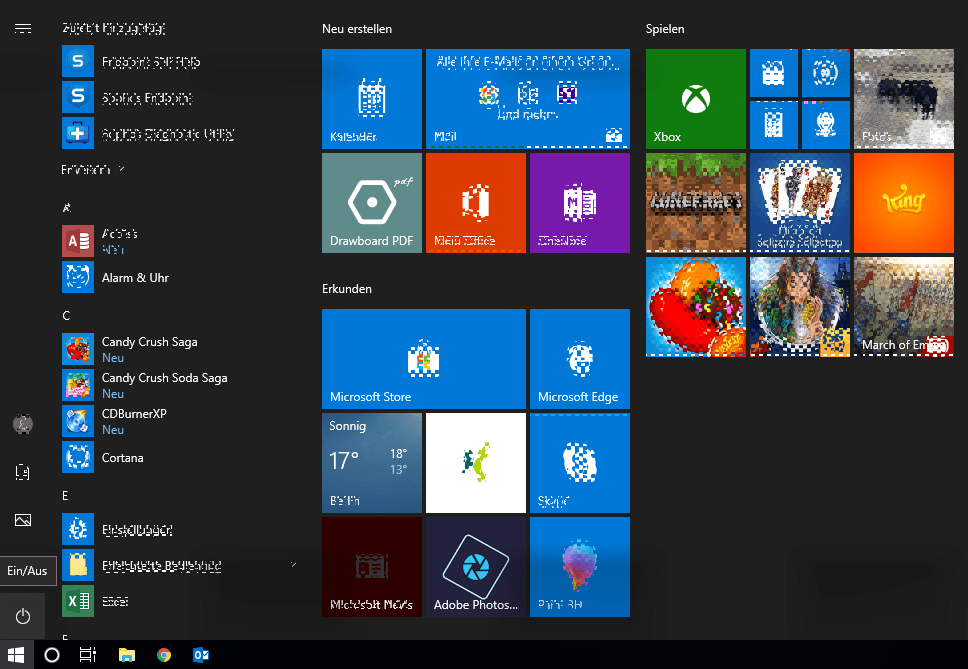Viewport: 968px width, 669px height.
Task: Open the Documents icon in left rail
Action: point(23,472)
